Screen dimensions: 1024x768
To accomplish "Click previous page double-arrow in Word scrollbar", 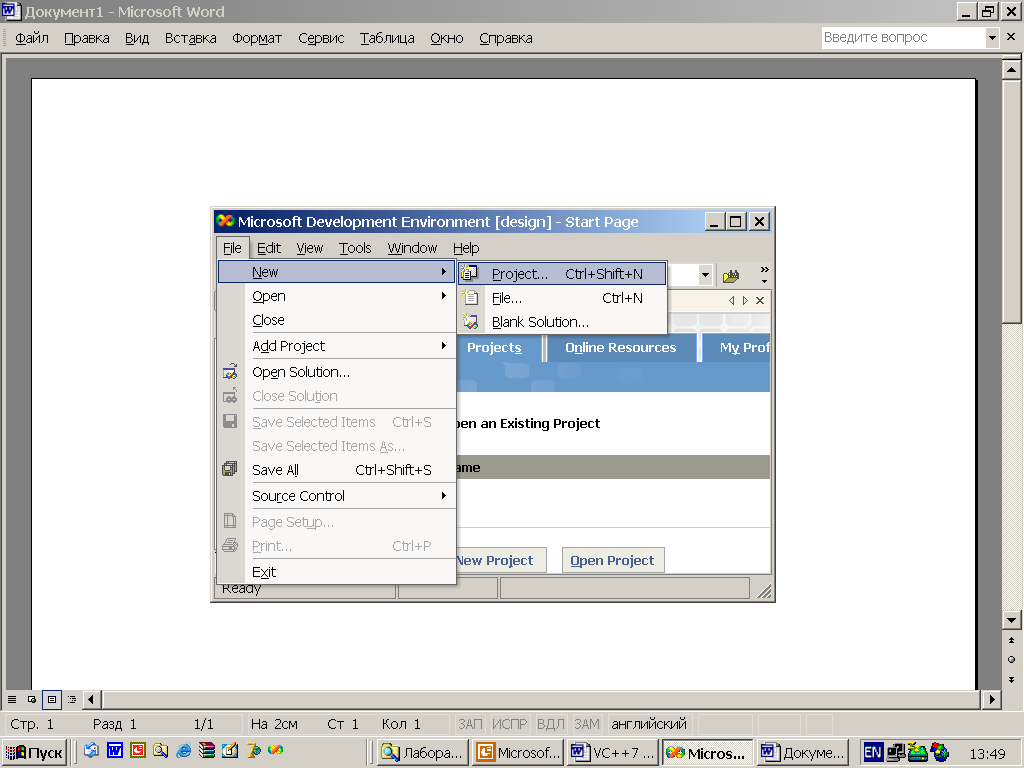I will [x=1011, y=641].
